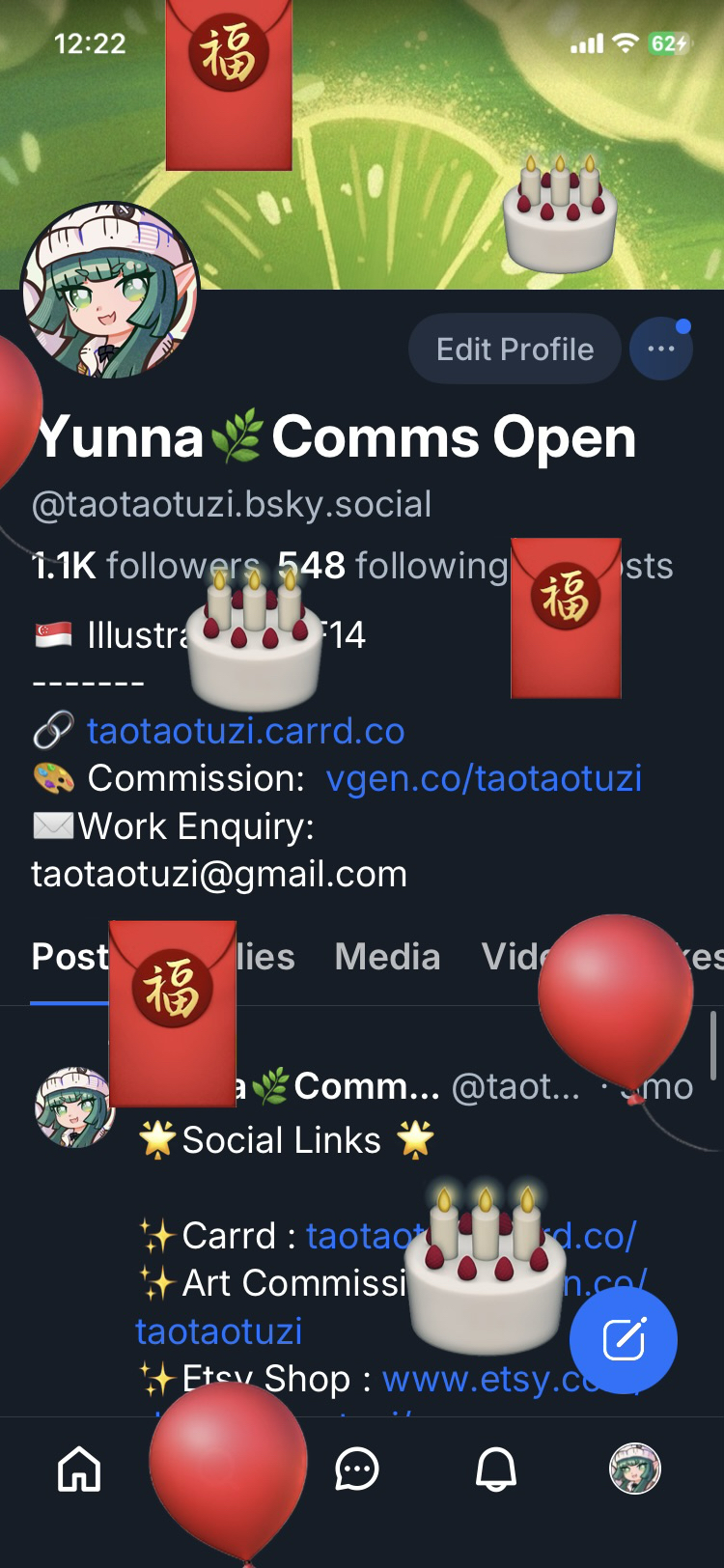View the 548 following list
The width and height of the screenshot is (724, 1568).
click(x=392, y=566)
